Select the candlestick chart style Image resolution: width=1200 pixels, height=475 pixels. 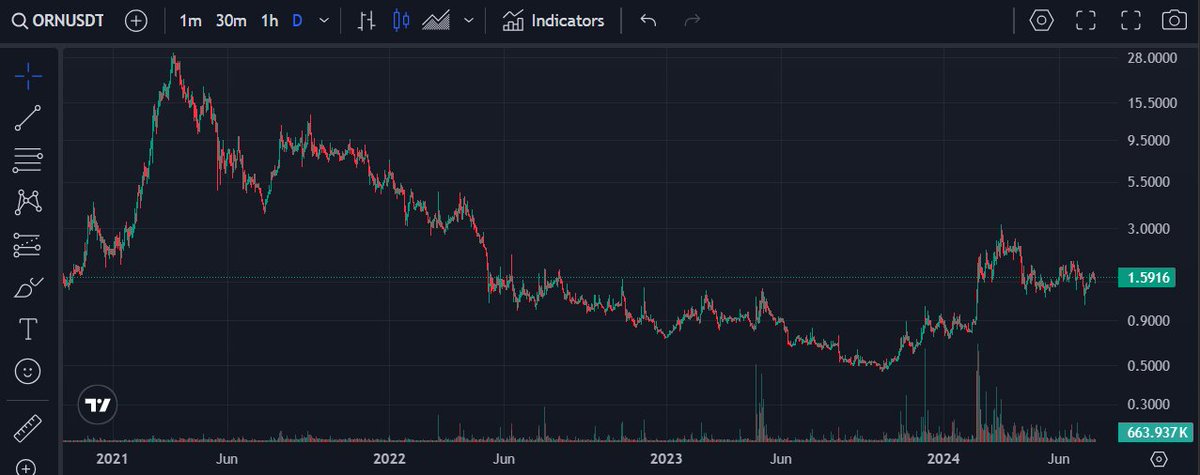pyautogui.click(x=401, y=20)
